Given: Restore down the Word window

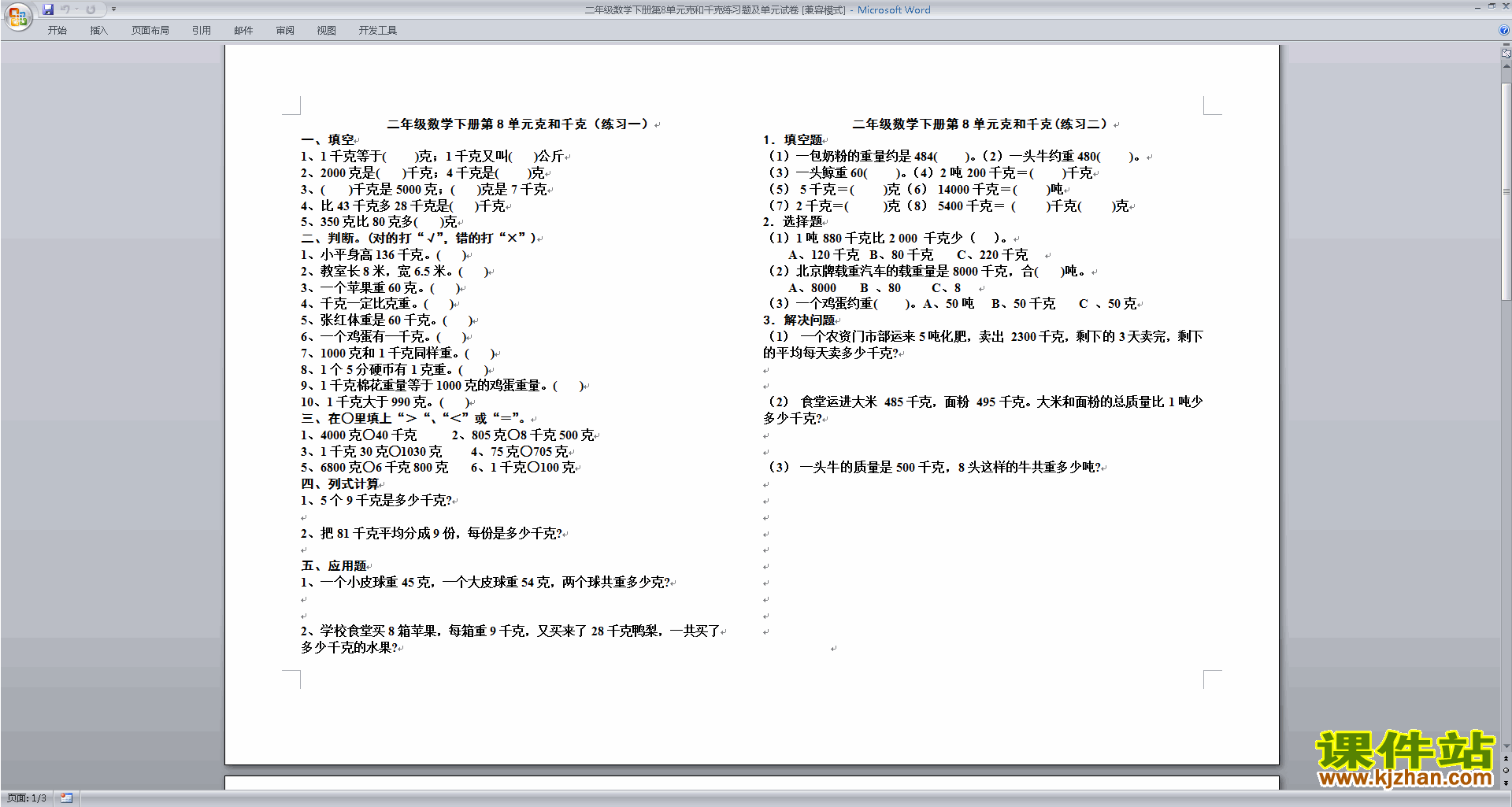Looking at the screenshot, I should [1491, 6].
